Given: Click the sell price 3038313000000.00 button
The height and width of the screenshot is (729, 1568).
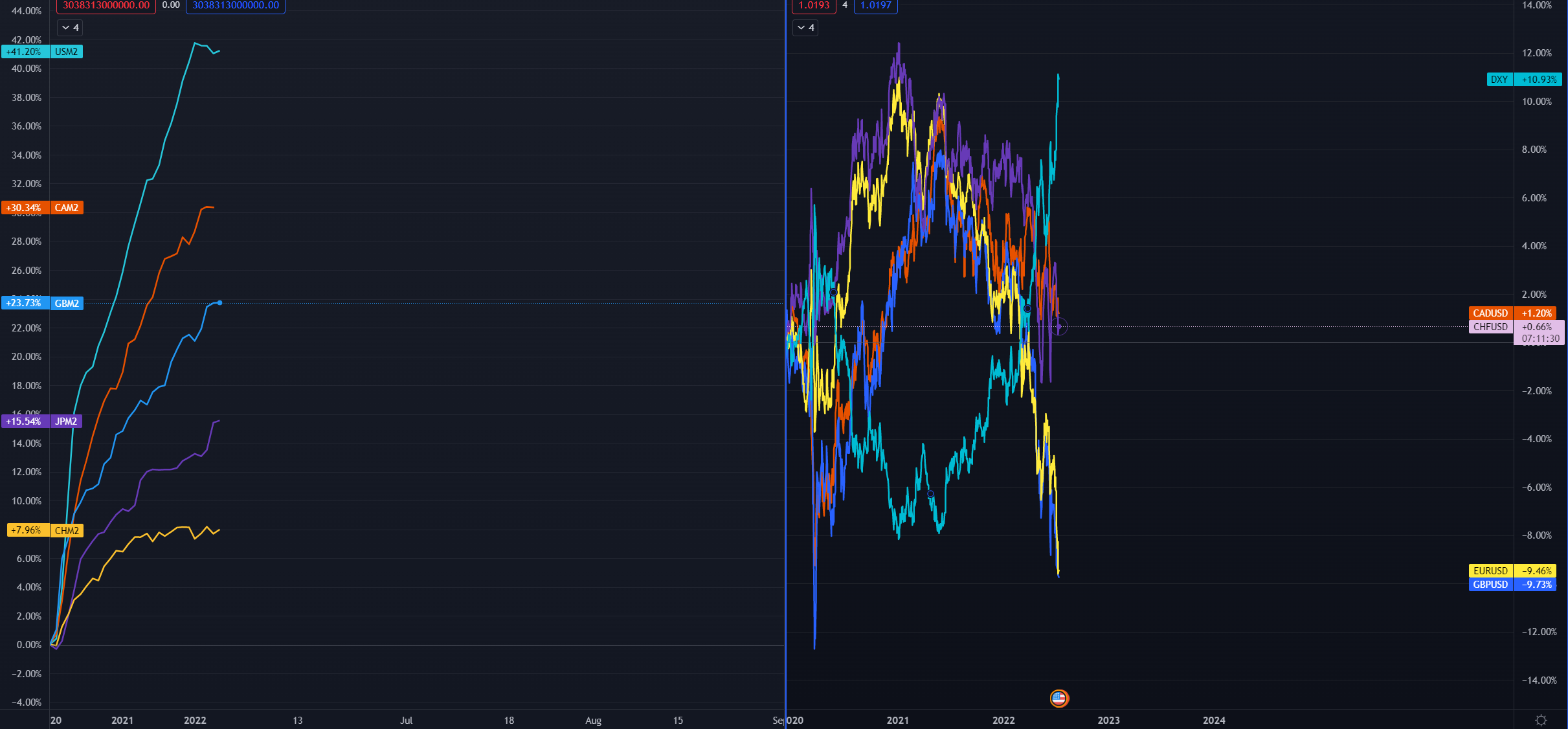Looking at the screenshot, I should pyautogui.click(x=106, y=5).
